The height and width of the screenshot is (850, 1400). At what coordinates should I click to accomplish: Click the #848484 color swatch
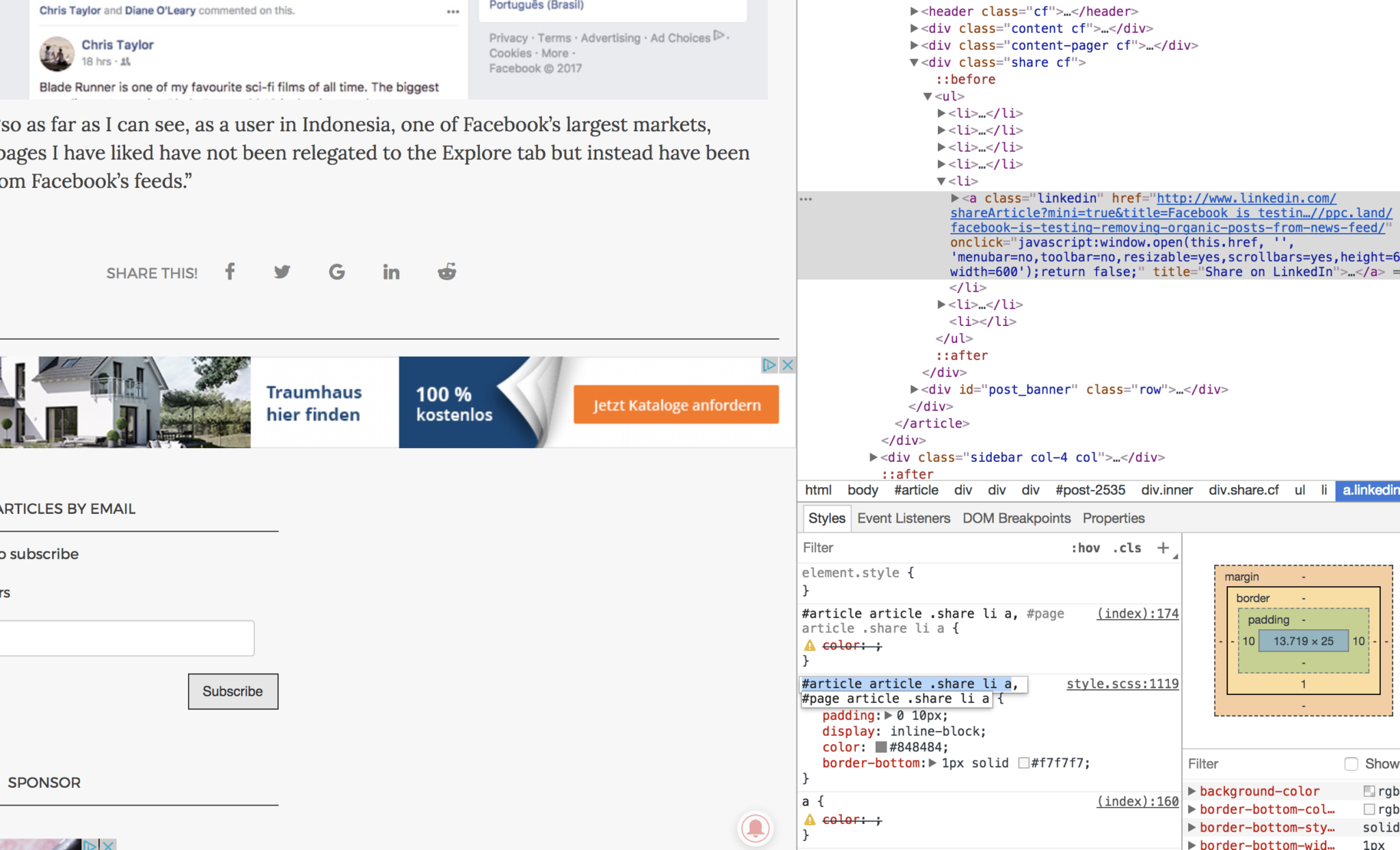[x=881, y=748]
